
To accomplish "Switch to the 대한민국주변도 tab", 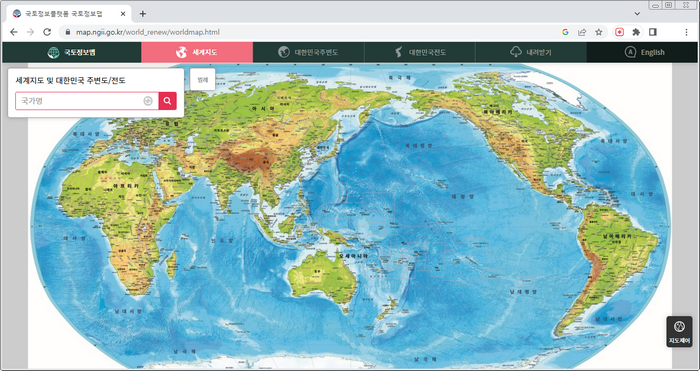I will pos(308,52).
